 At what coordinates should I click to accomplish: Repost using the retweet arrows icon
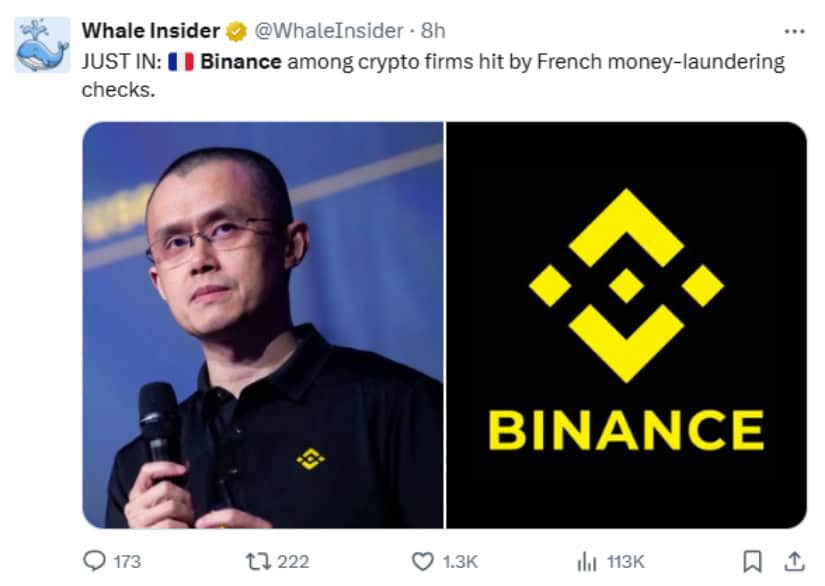point(258,561)
